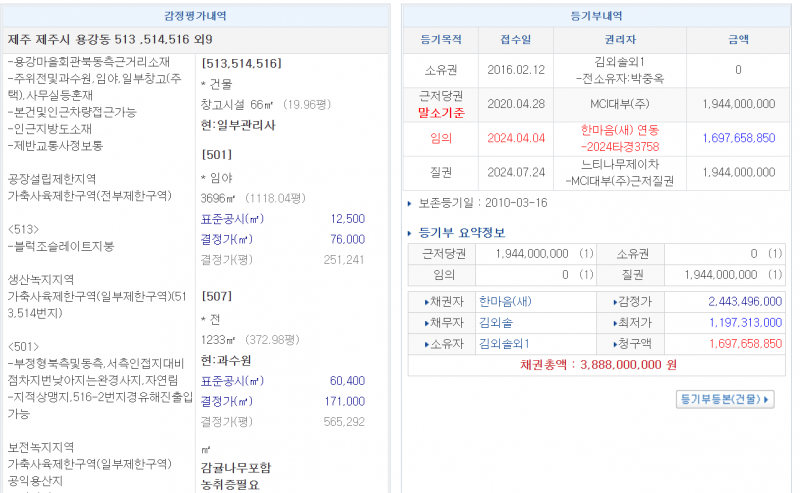Screen dimensions: 800x493
Task: Click the arrow icon before 채권자
Action: pos(427,301)
